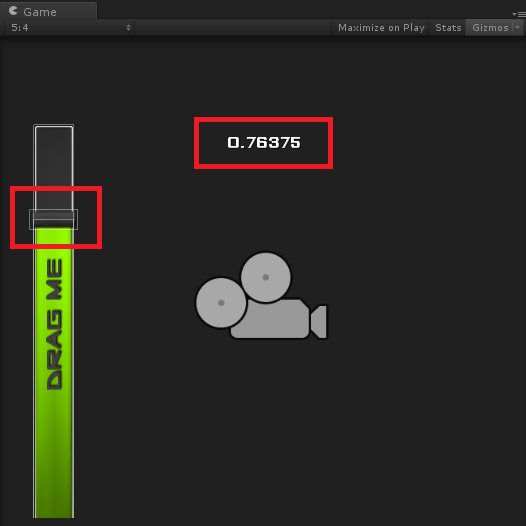Click the empty top portion of slider
This screenshot has height=526, width=526.
[54, 168]
